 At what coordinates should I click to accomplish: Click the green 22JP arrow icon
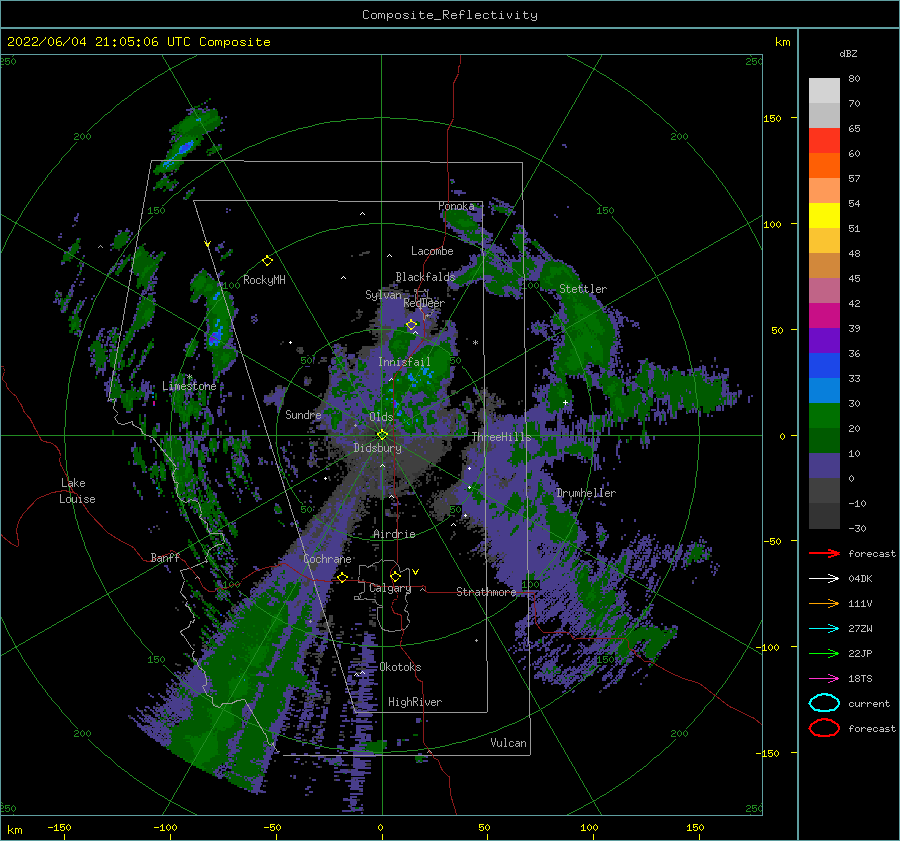(x=824, y=653)
